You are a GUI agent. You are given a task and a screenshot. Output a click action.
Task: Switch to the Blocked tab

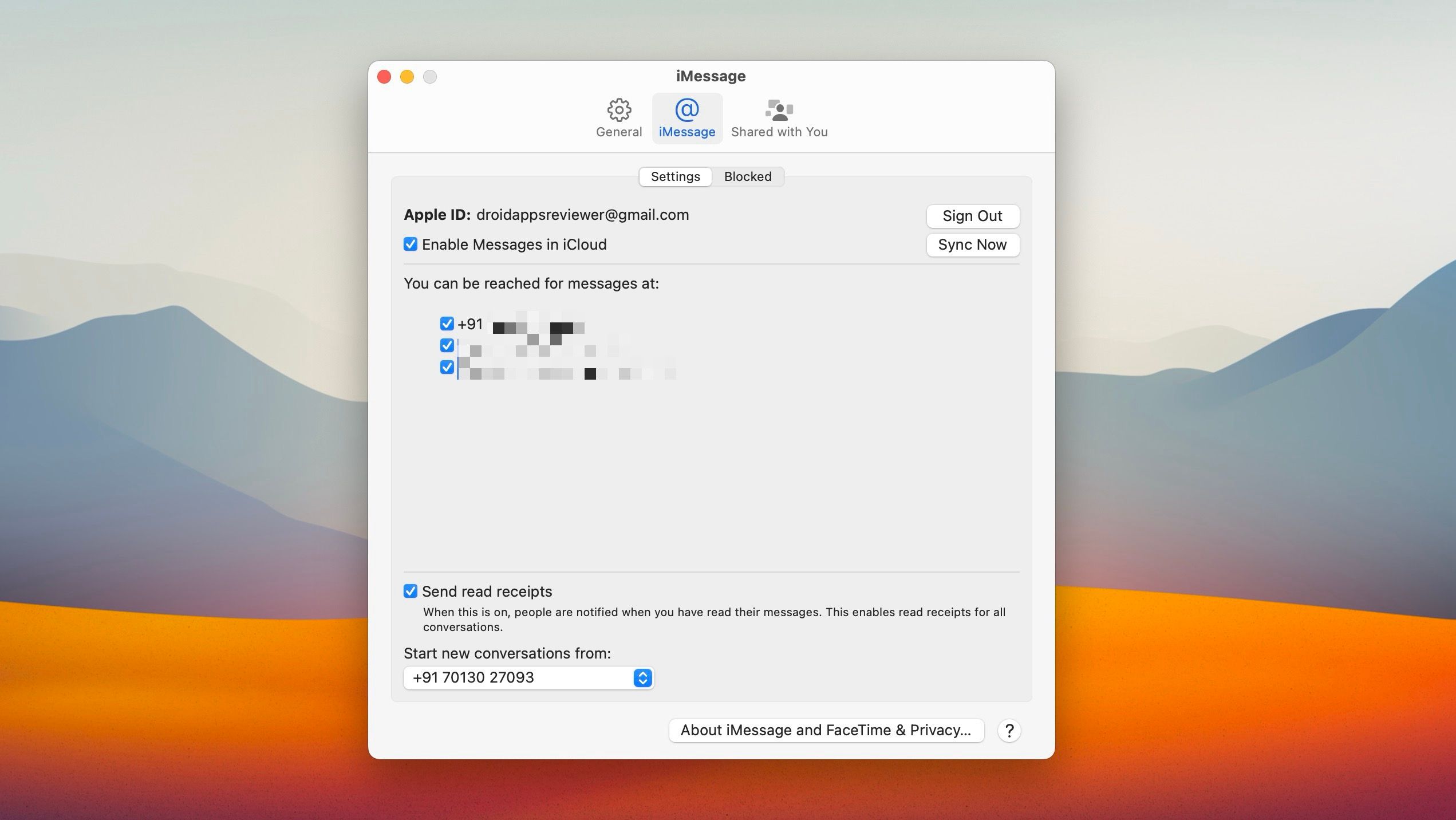click(747, 176)
